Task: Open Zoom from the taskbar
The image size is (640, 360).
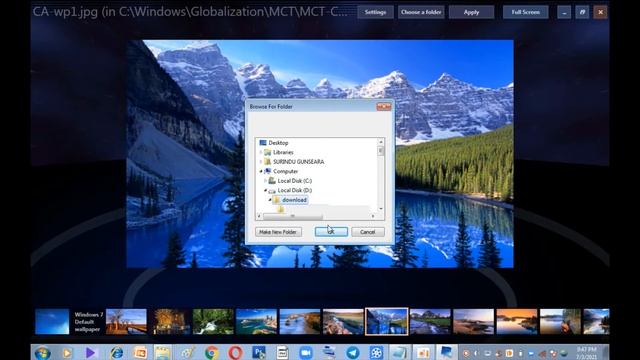Action: point(306,353)
